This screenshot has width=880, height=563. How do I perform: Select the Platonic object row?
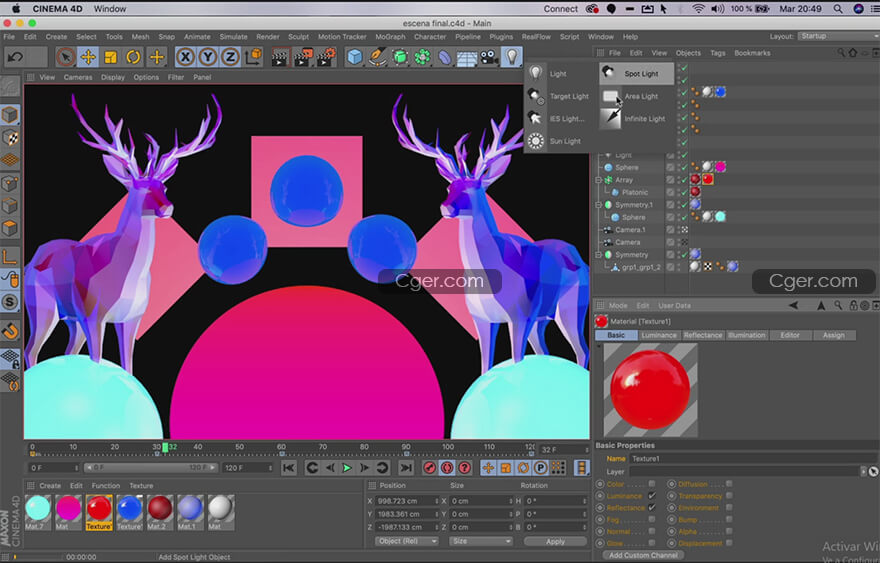635,193
